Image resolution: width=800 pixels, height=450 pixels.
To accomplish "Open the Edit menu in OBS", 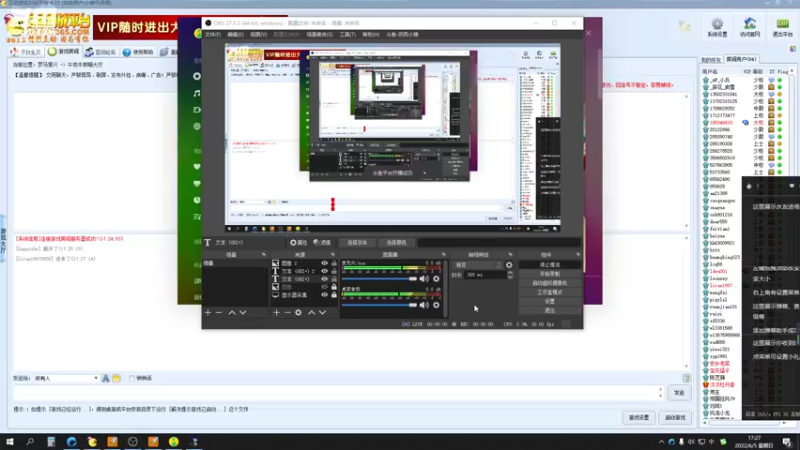I will (x=235, y=35).
